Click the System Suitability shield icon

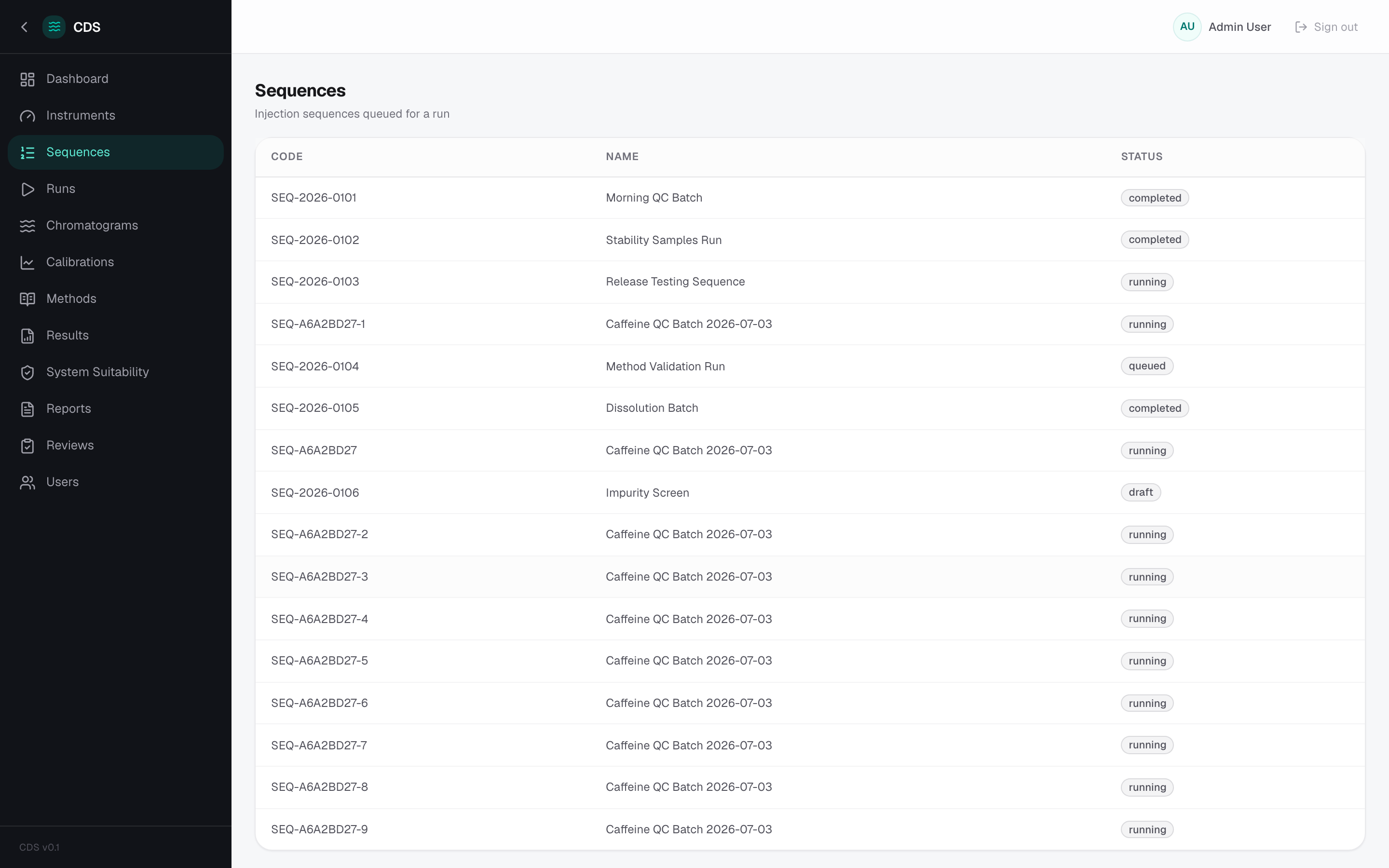point(27,373)
